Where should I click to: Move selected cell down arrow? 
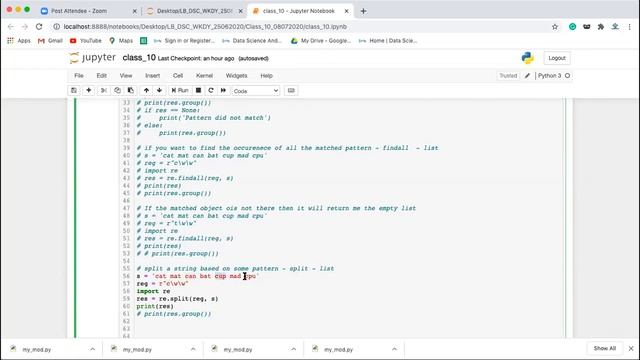[160, 90]
